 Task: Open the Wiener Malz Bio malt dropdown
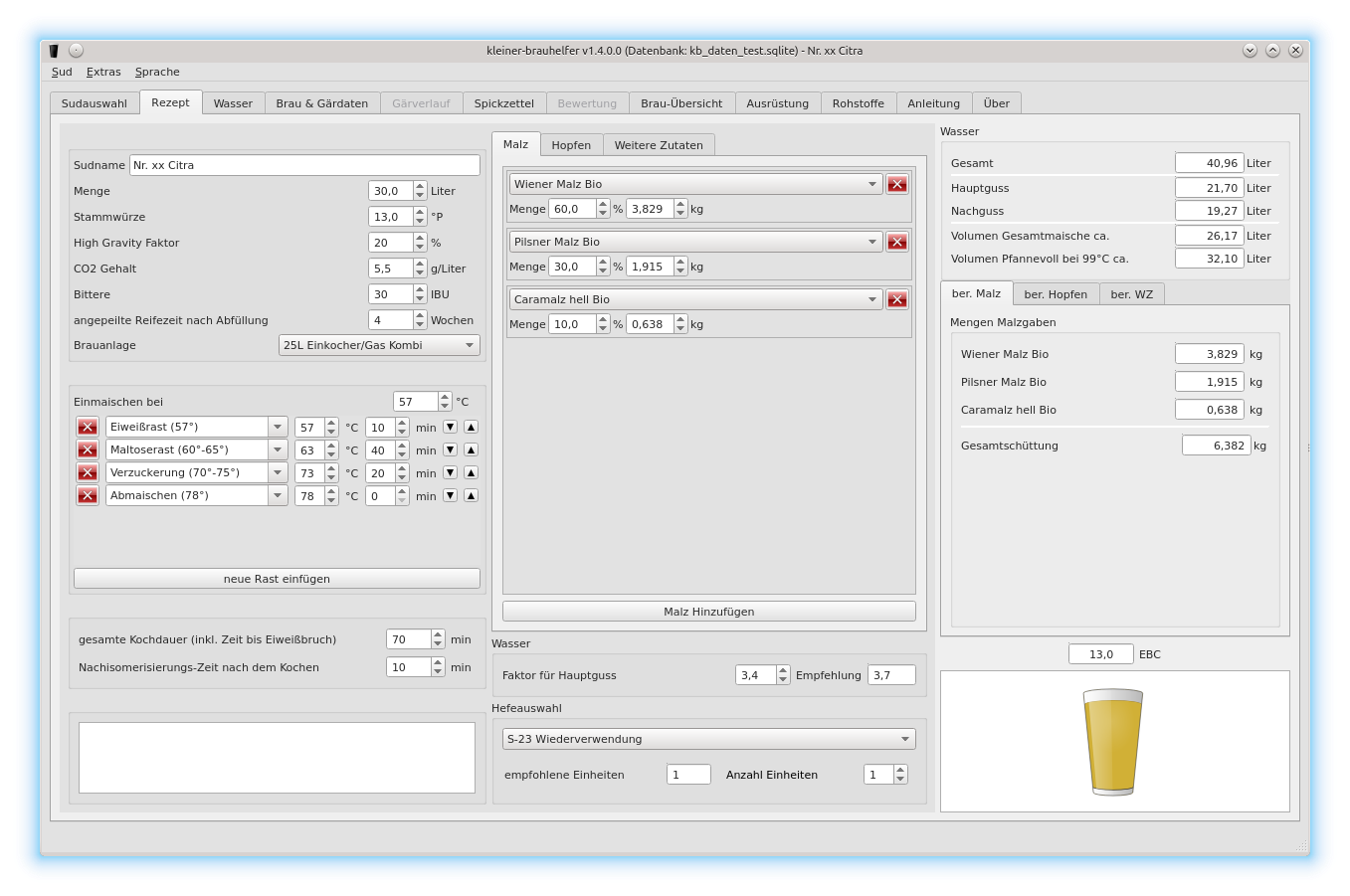tap(695, 184)
